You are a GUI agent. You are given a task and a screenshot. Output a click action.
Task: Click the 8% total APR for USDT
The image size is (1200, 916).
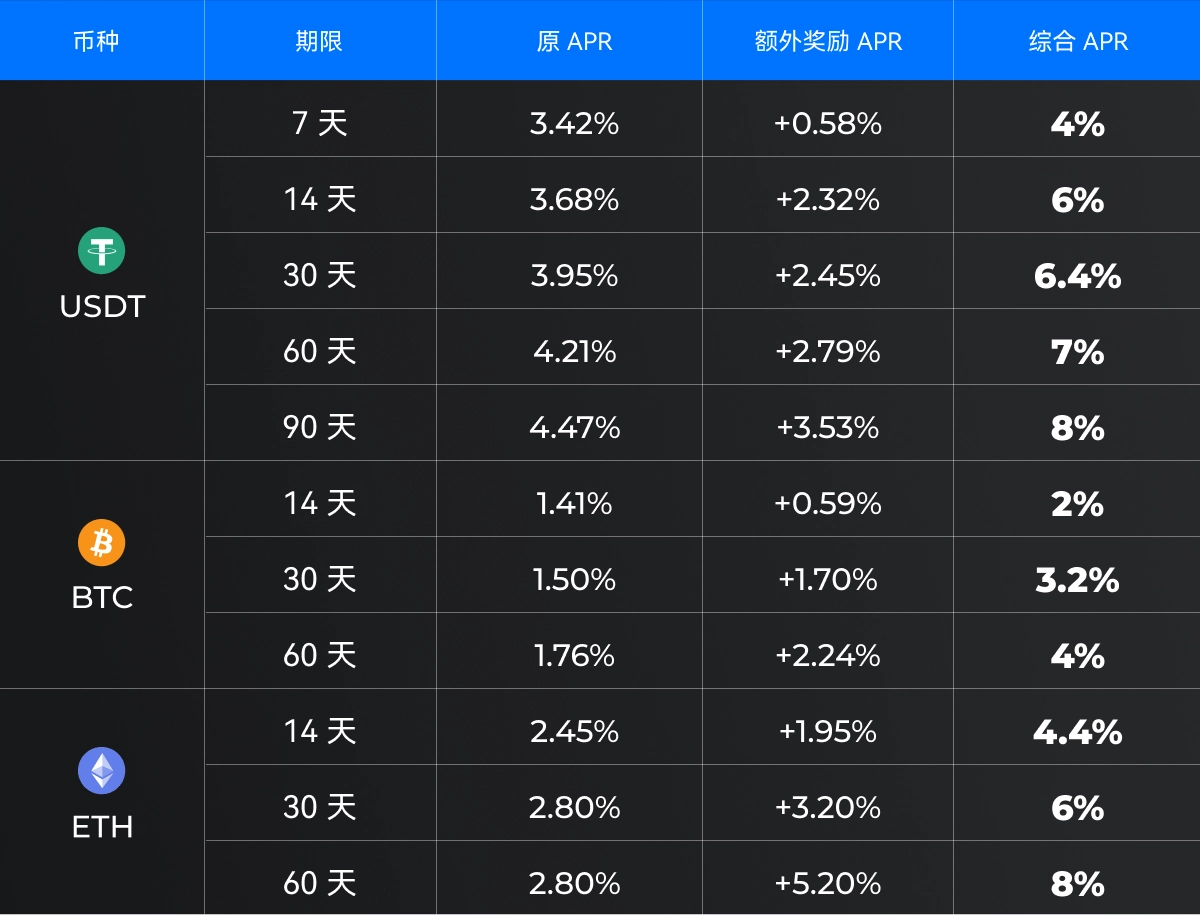[1077, 428]
